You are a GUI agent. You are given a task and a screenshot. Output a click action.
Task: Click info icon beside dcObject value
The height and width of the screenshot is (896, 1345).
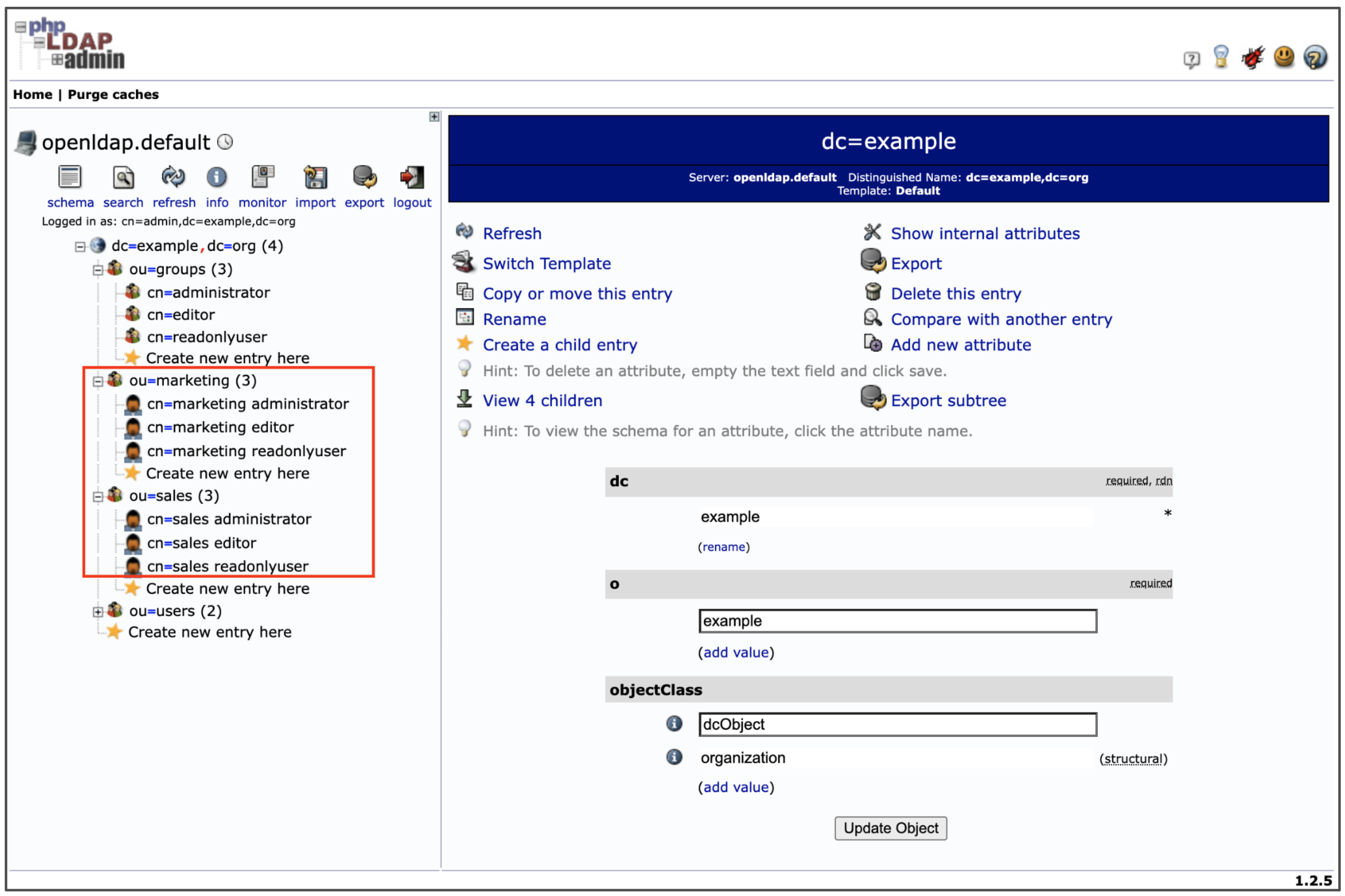pos(675,724)
